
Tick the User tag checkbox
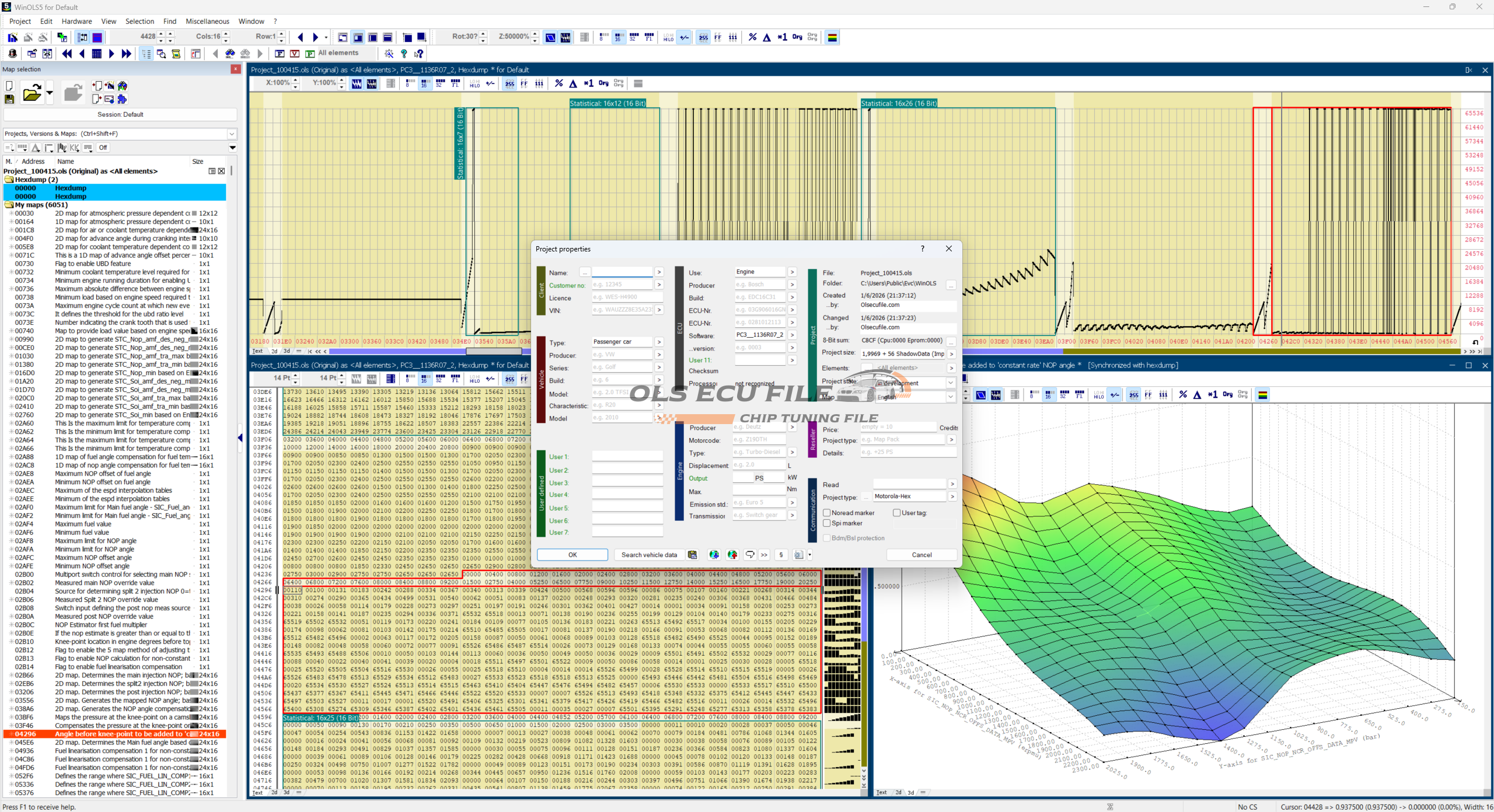[x=897, y=513]
